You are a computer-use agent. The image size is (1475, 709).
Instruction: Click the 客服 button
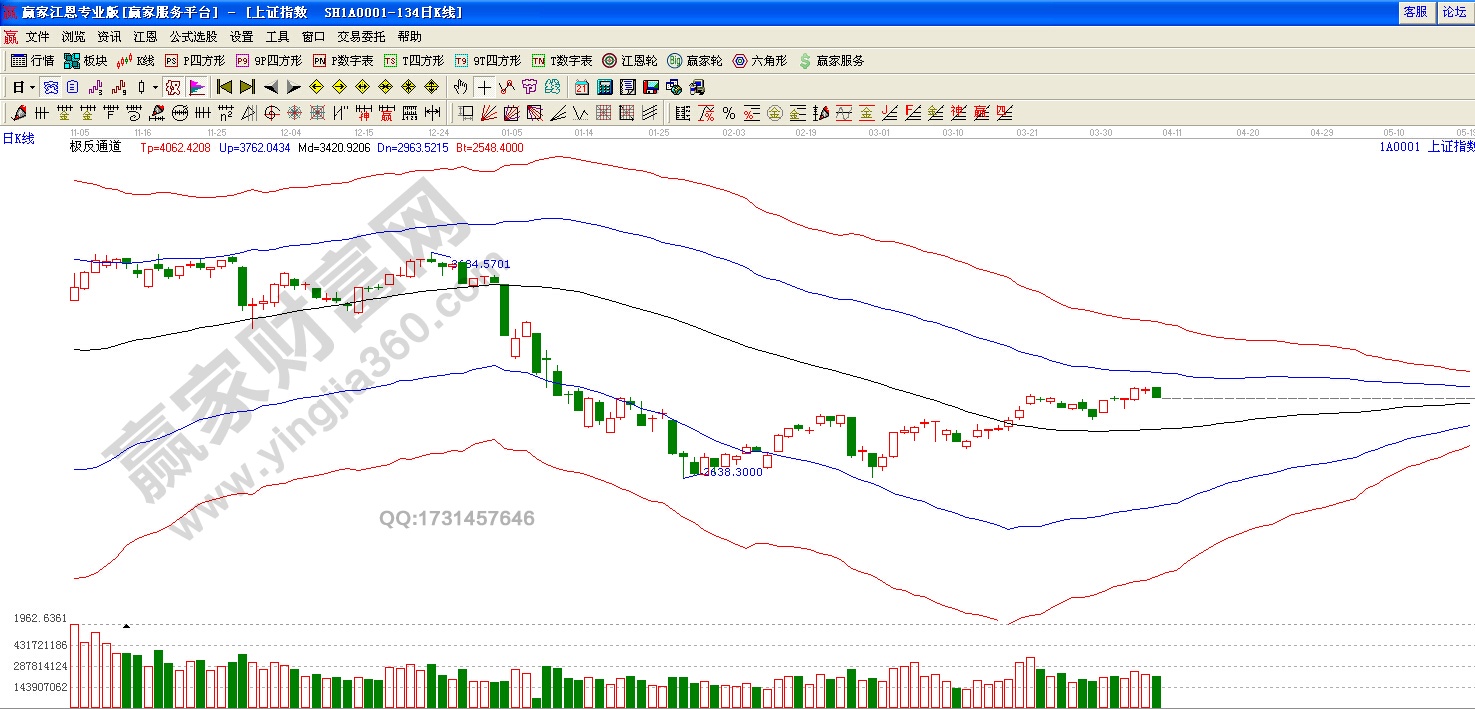(1415, 12)
